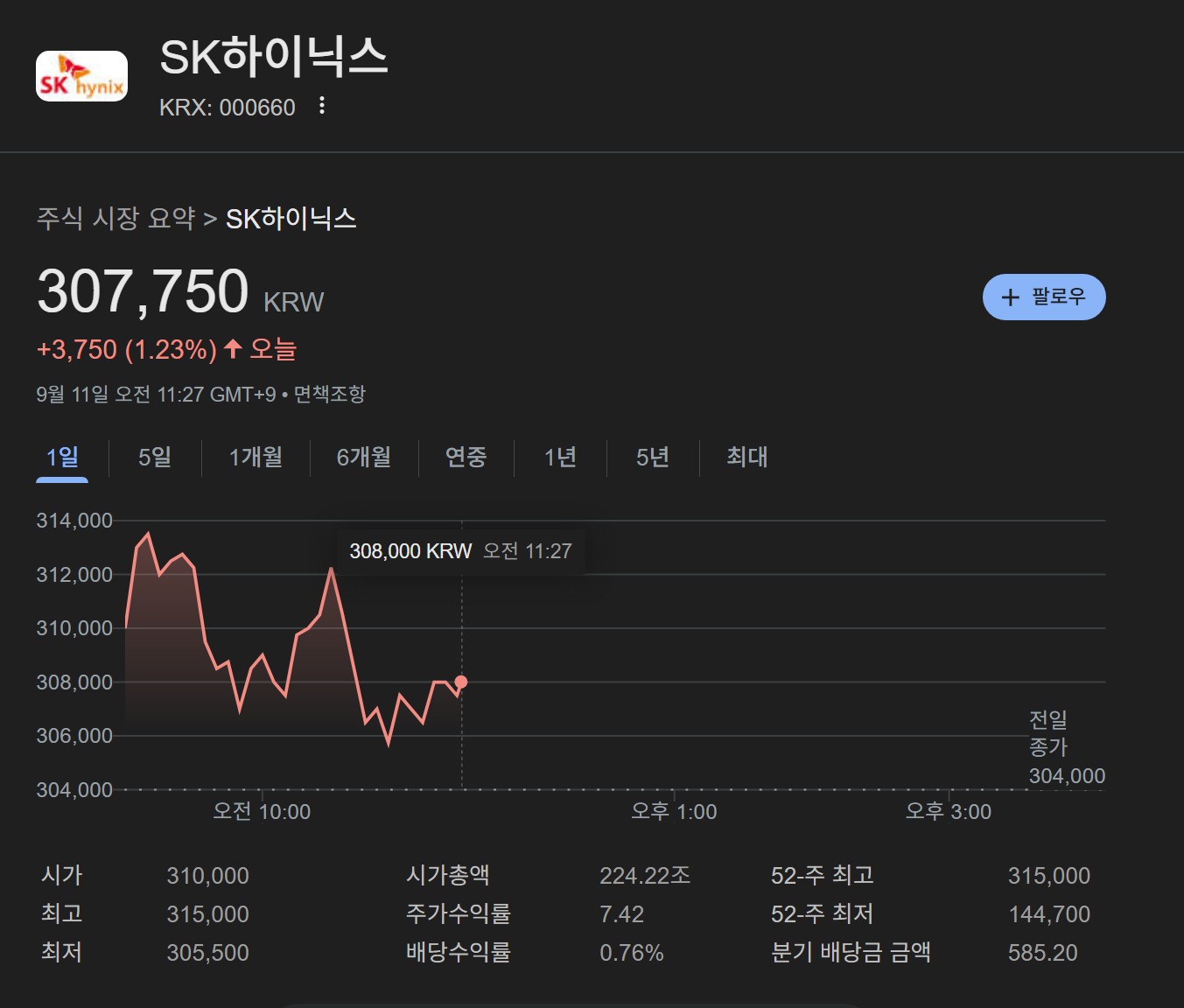The height and width of the screenshot is (1008, 1184).
Task: Click the 면책조항 disclaimer link
Action: (329, 395)
